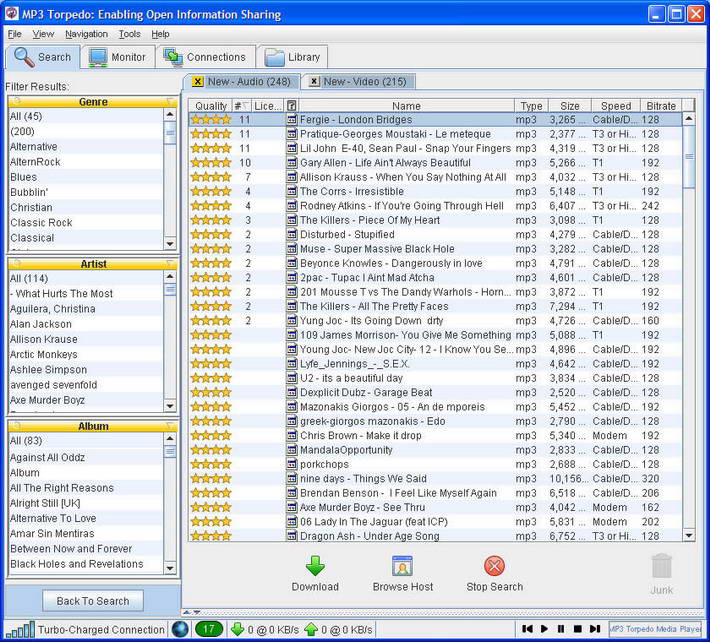Image resolution: width=710 pixels, height=642 pixels.
Task: Open the Tools menu
Action: click(130, 34)
